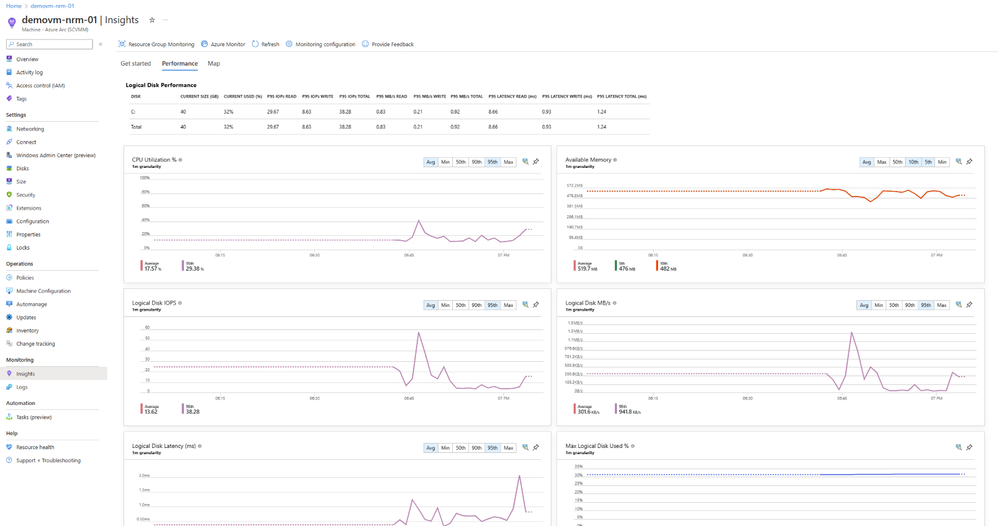Open Windows Admin Center (preview)
Image resolution: width=998 pixels, height=526 pixels.
click(55, 155)
